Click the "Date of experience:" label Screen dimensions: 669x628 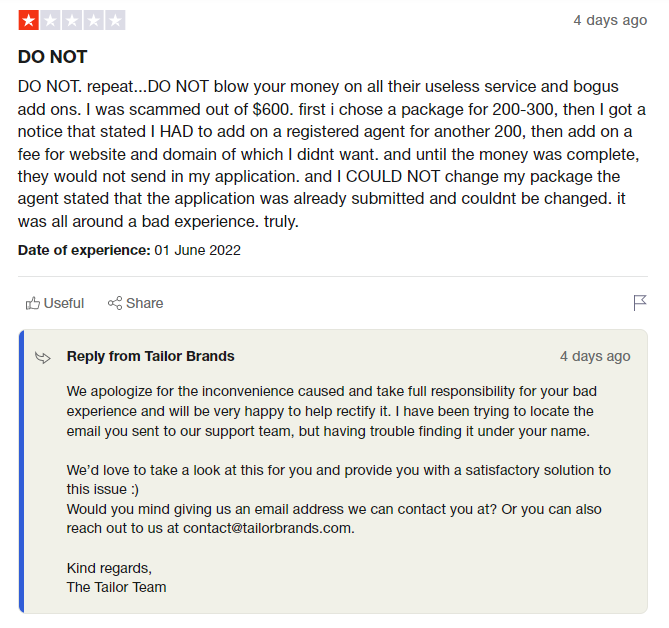(84, 250)
